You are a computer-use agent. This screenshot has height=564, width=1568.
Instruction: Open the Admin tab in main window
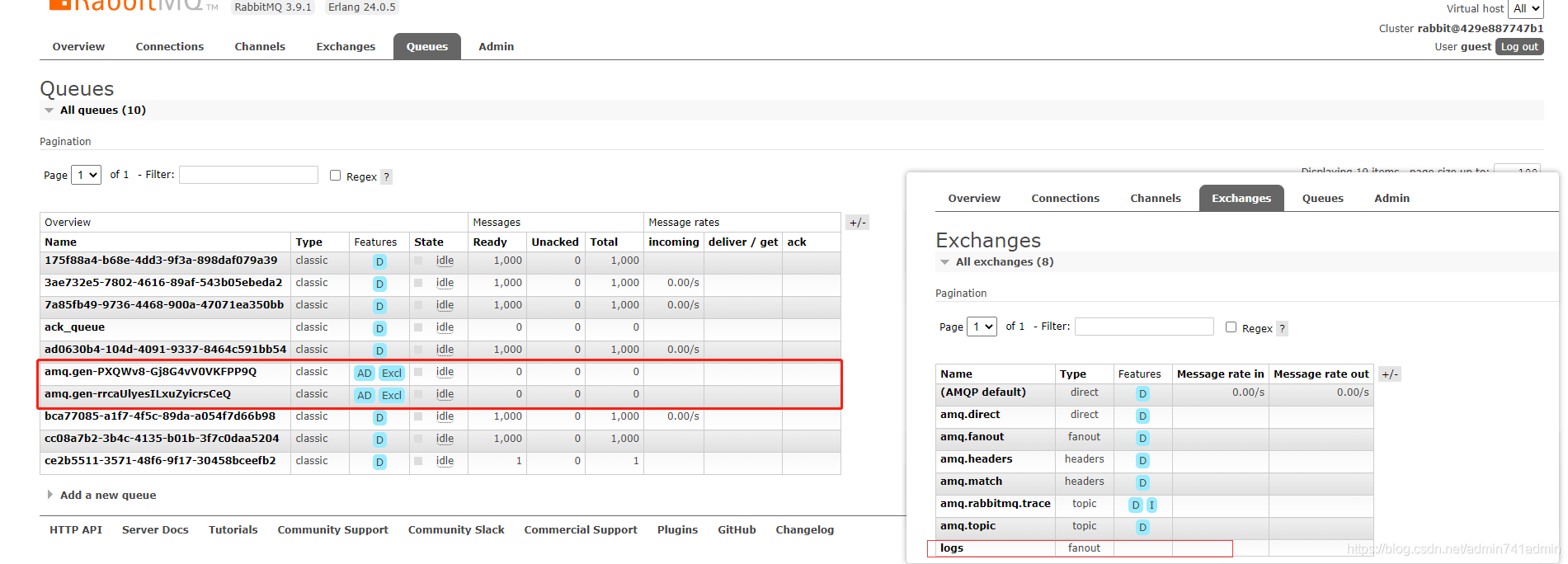click(x=496, y=47)
